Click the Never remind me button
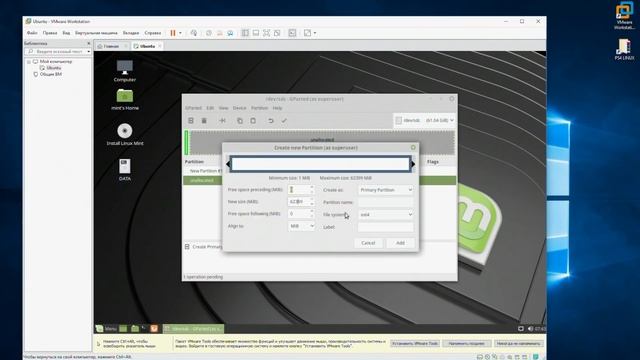 coord(519,344)
